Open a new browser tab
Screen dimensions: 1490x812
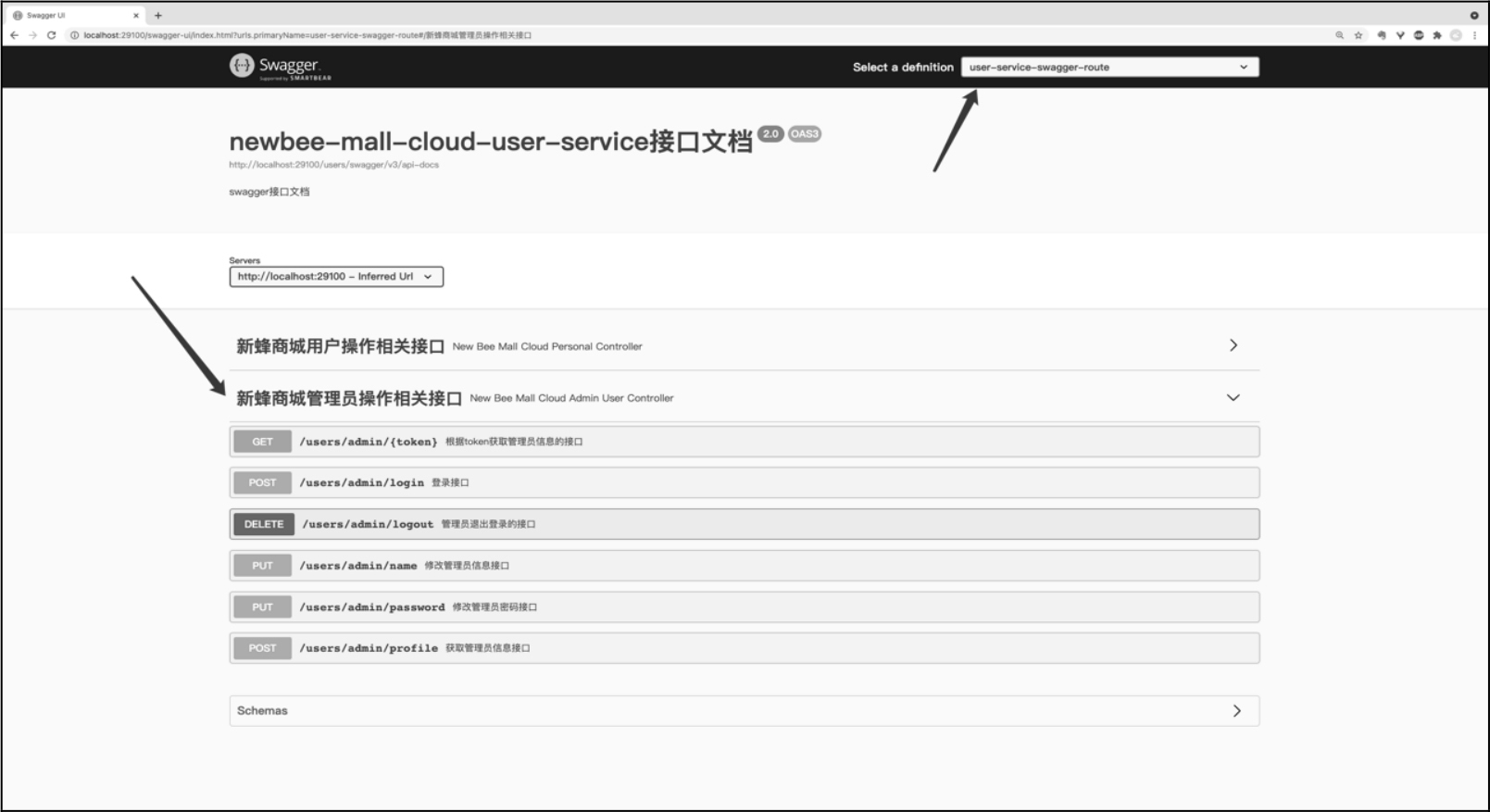click(158, 15)
